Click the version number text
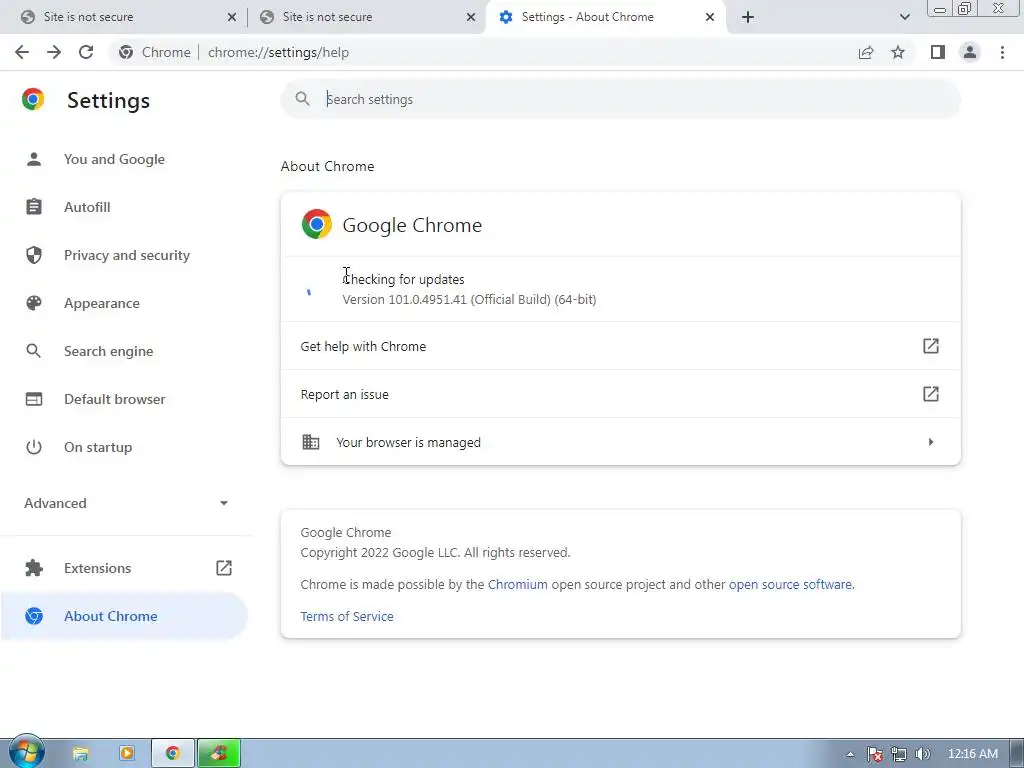The width and height of the screenshot is (1024, 768). [x=469, y=300]
